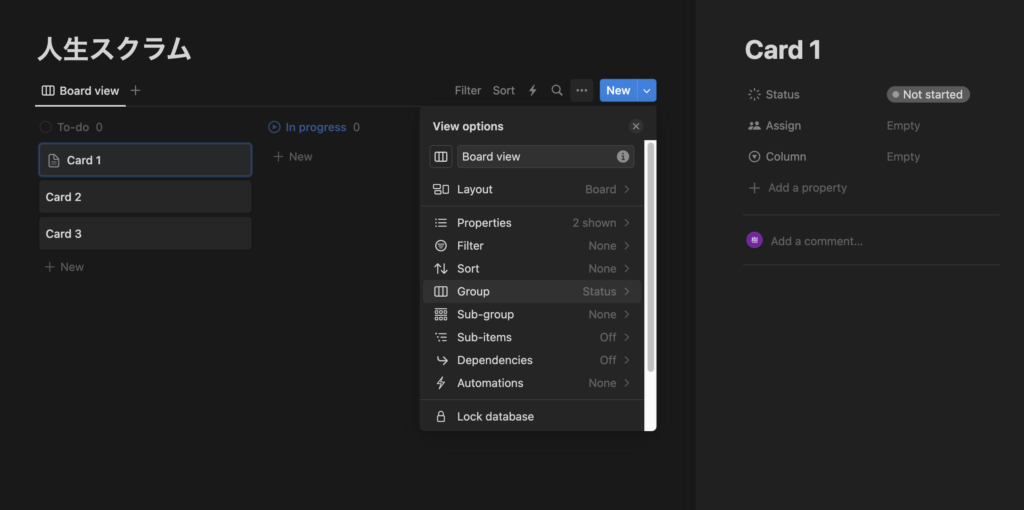Click the user avatar beside comment field
The height and width of the screenshot is (510, 1024).
click(755, 241)
